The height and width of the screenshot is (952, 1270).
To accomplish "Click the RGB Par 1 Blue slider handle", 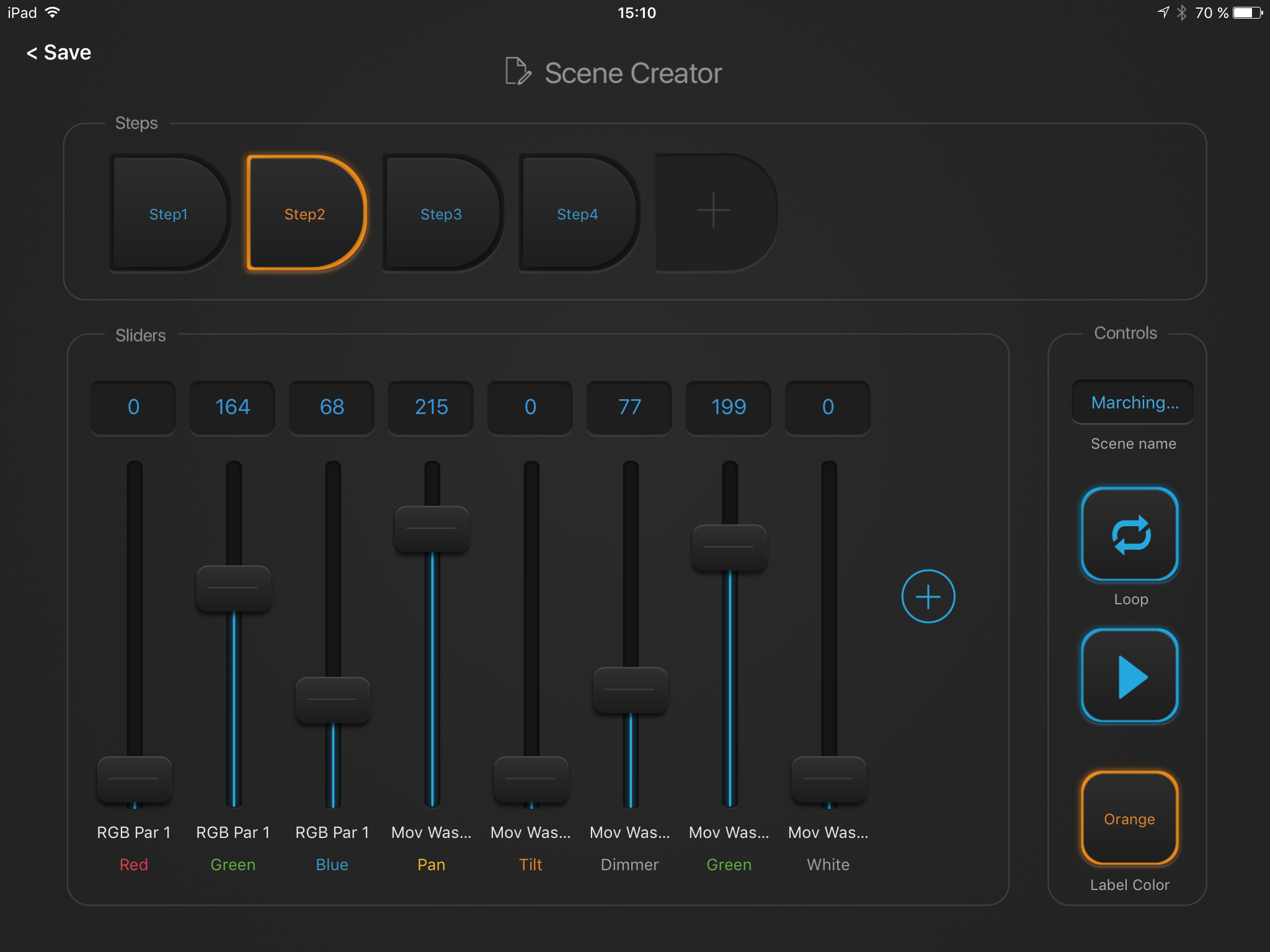I will 332,700.
